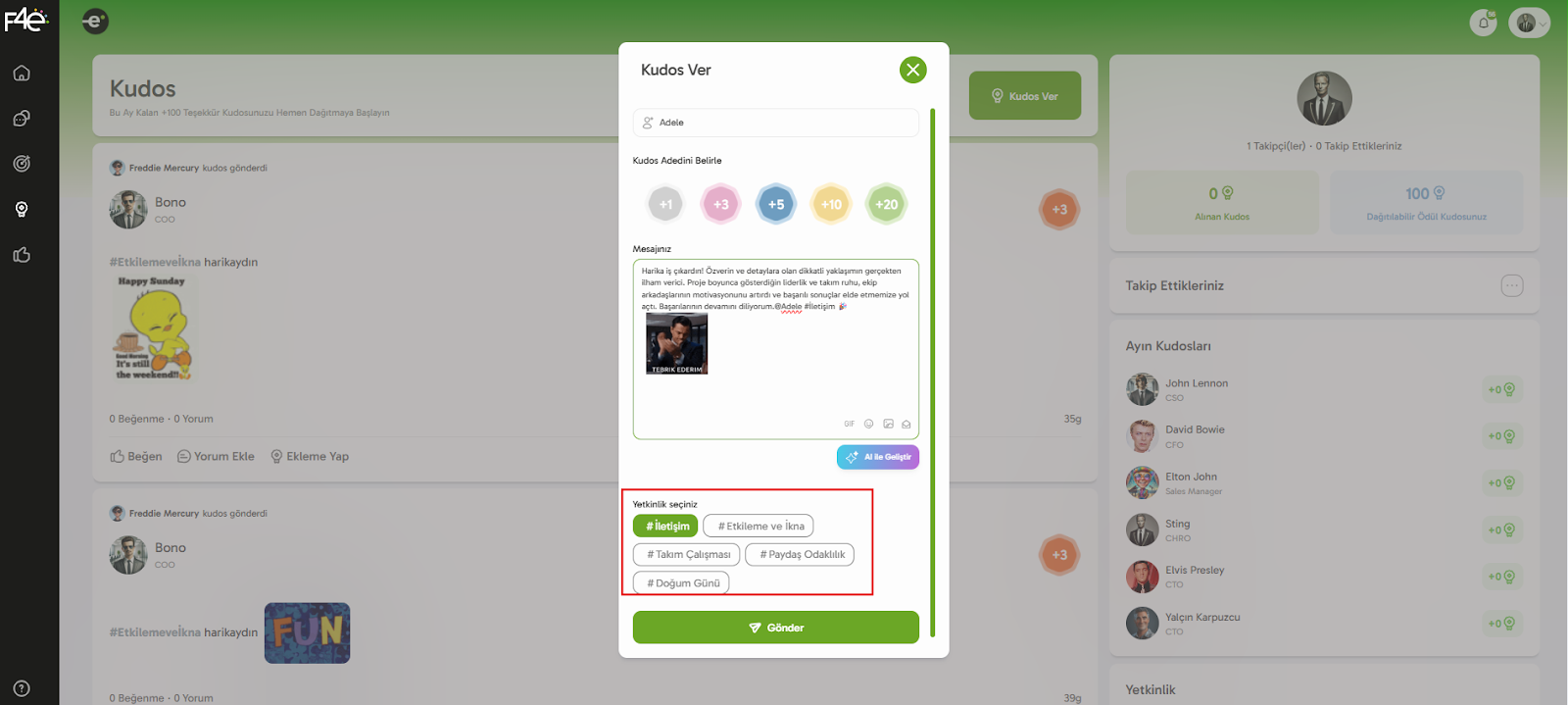This screenshot has width=1568, height=705.
Task: Attach an image to the message
Action: [x=888, y=424]
